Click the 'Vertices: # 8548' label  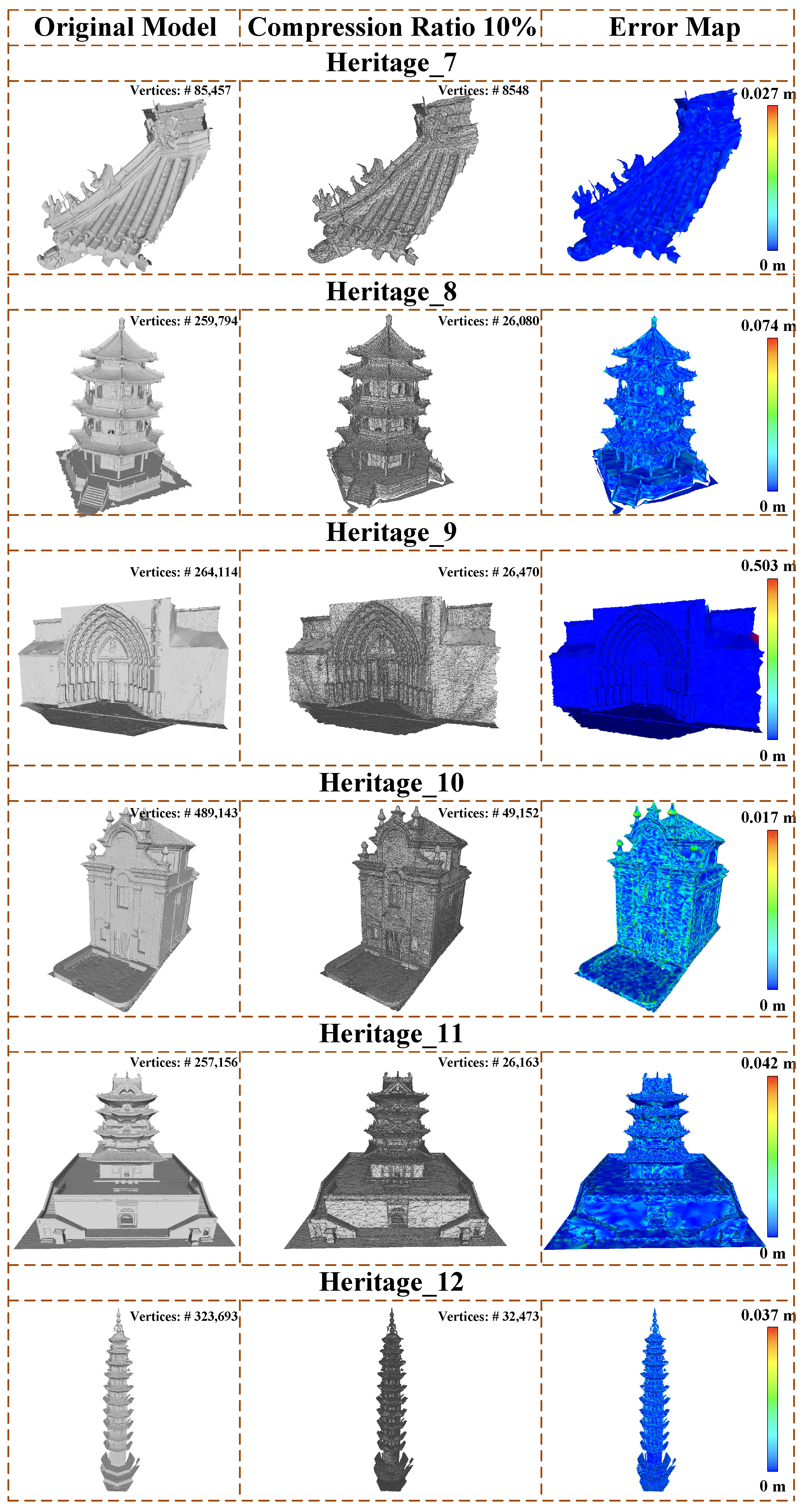click(x=483, y=90)
